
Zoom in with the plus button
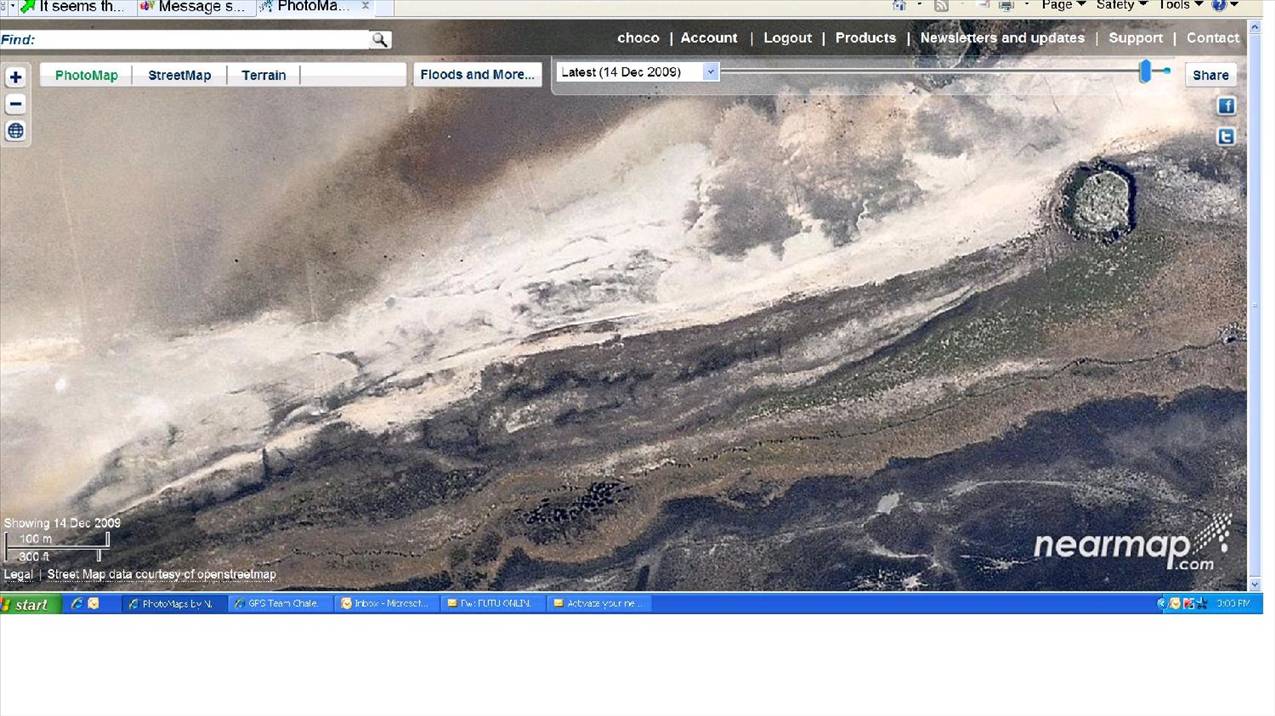coord(15,77)
